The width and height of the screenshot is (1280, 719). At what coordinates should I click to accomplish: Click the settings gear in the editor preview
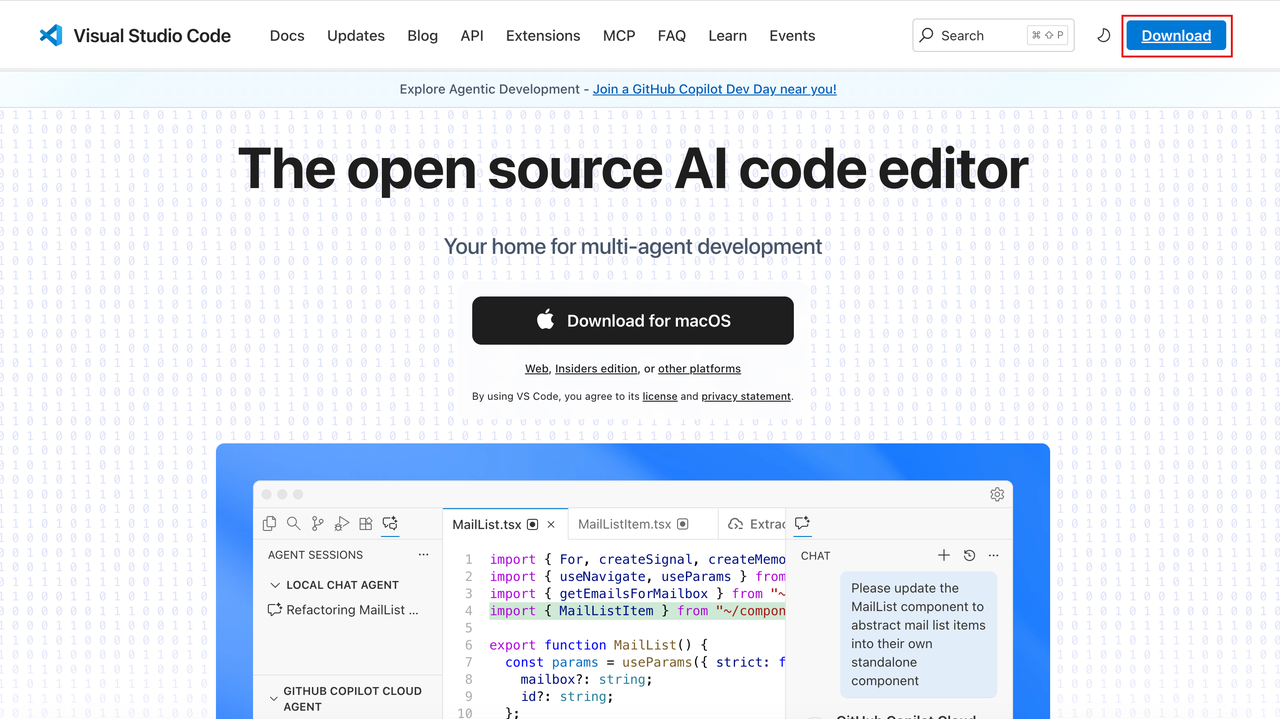(x=997, y=494)
